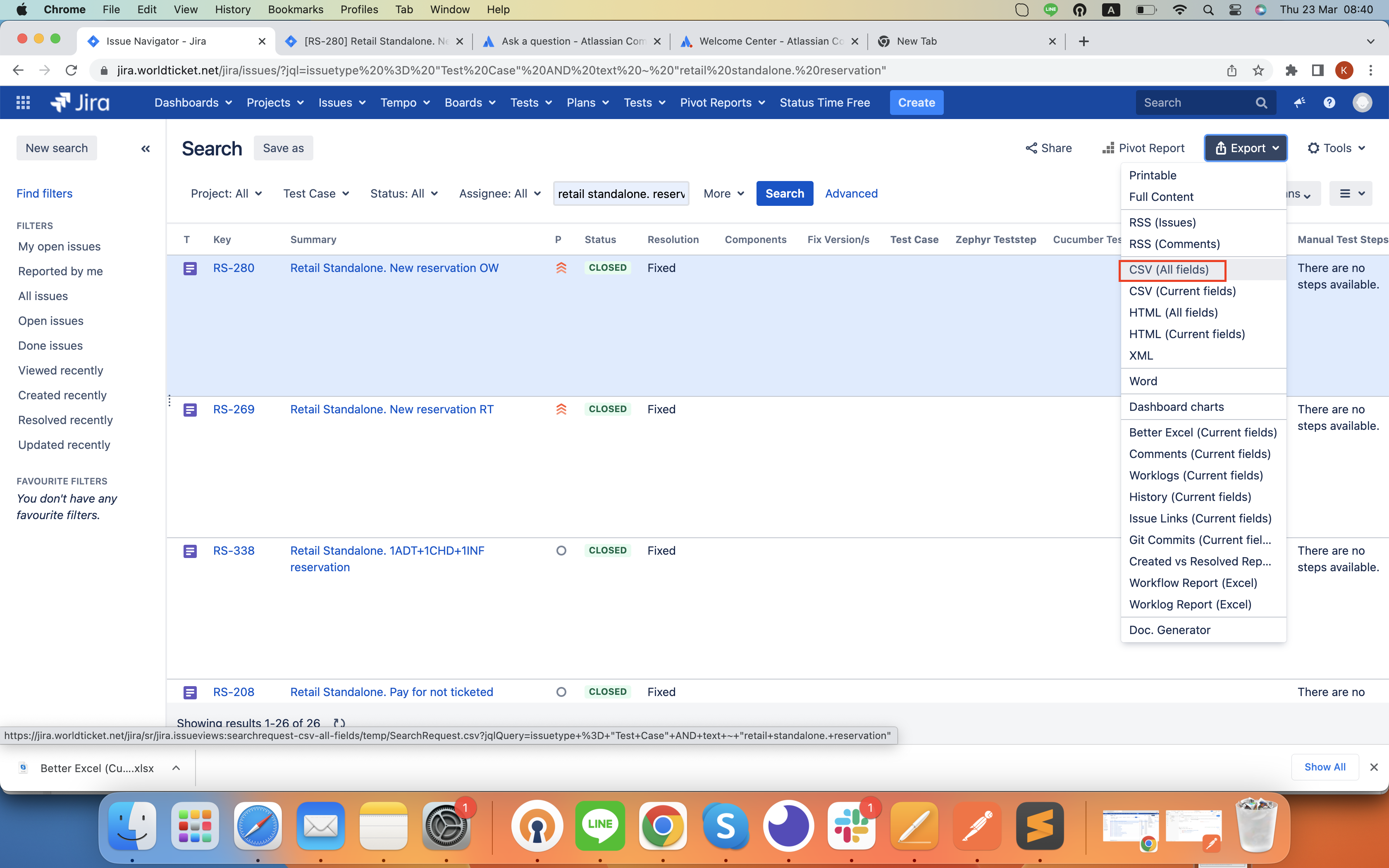This screenshot has width=1389, height=868.
Task: Expand the Assignee: All filter dropdown
Action: pyautogui.click(x=499, y=193)
